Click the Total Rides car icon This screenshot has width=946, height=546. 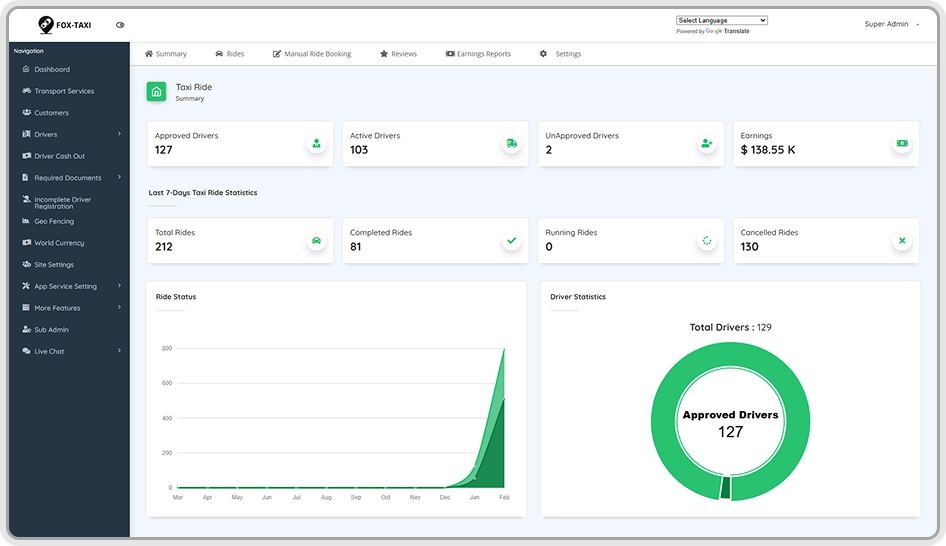tap(316, 241)
